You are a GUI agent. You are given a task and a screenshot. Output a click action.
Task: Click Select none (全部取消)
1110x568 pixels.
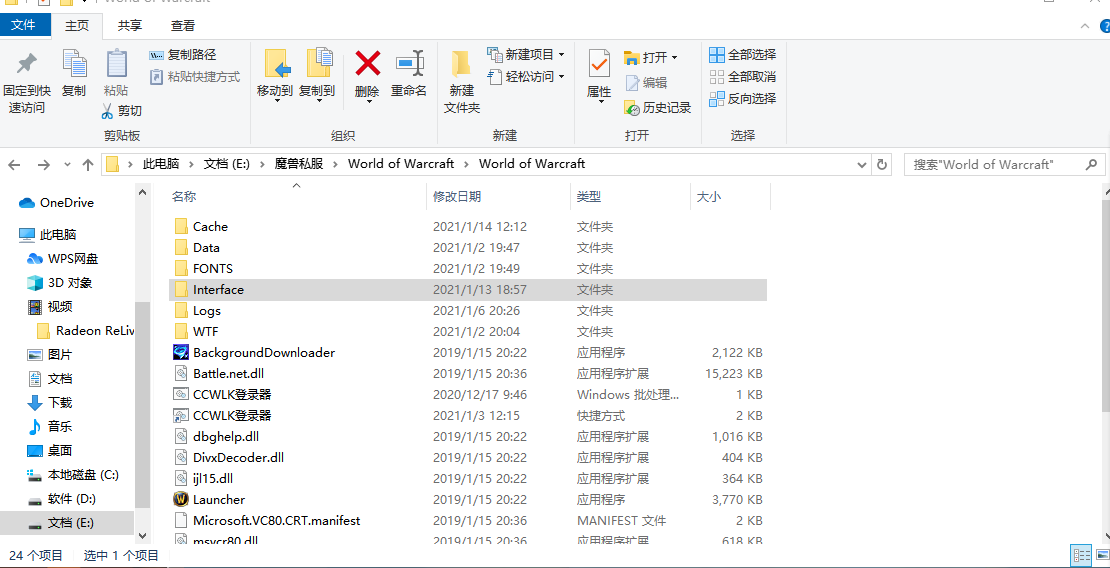[742, 76]
